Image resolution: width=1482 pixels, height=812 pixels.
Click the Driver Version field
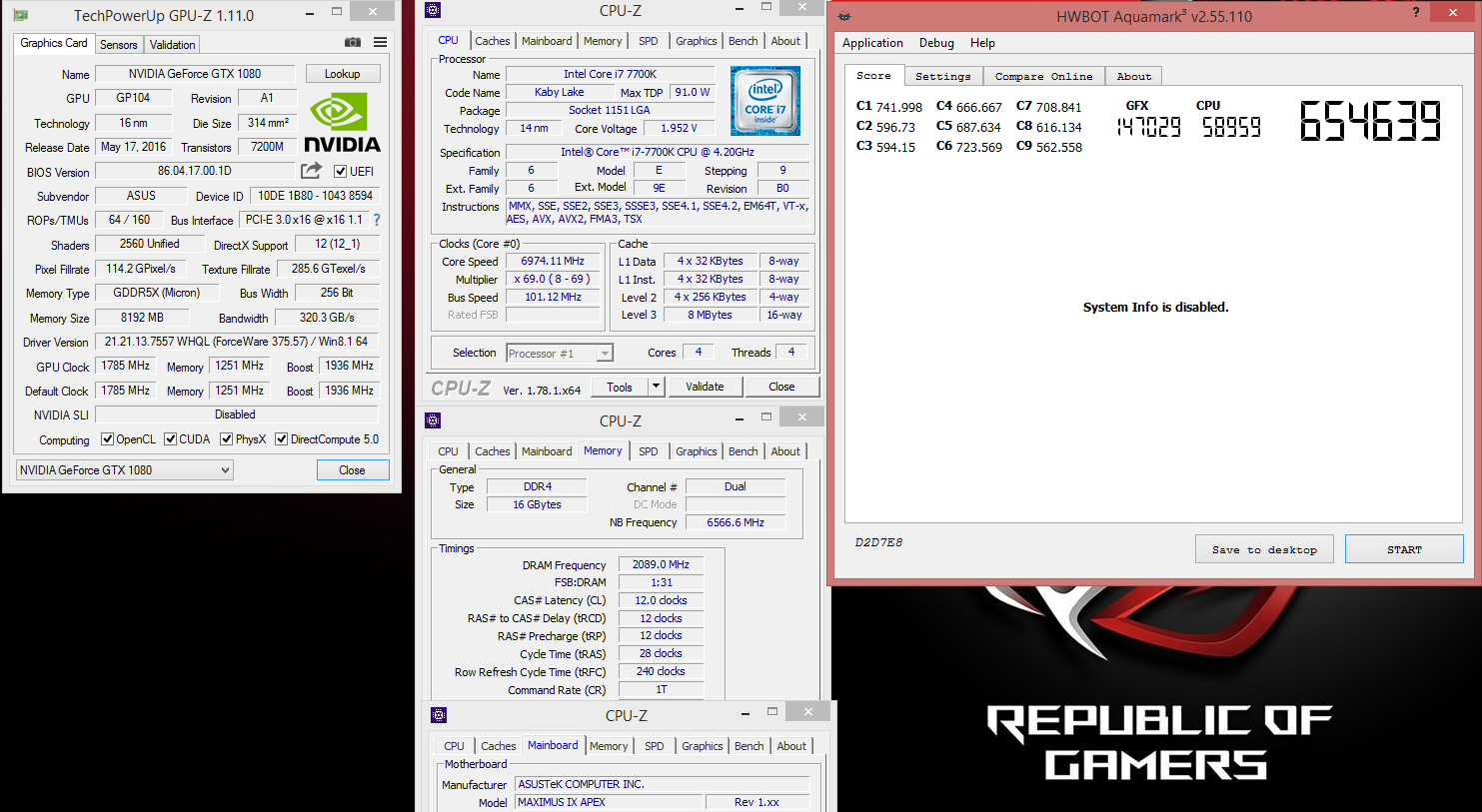coord(237,342)
